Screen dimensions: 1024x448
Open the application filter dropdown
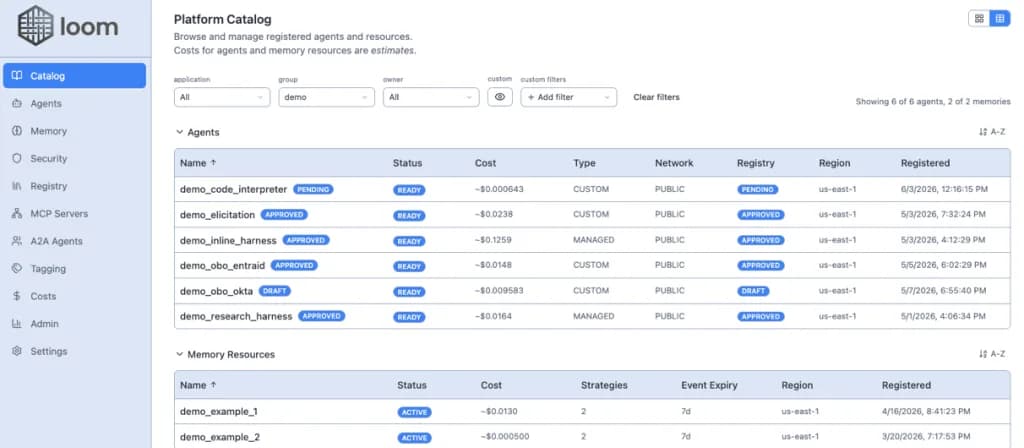click(222, 97)
